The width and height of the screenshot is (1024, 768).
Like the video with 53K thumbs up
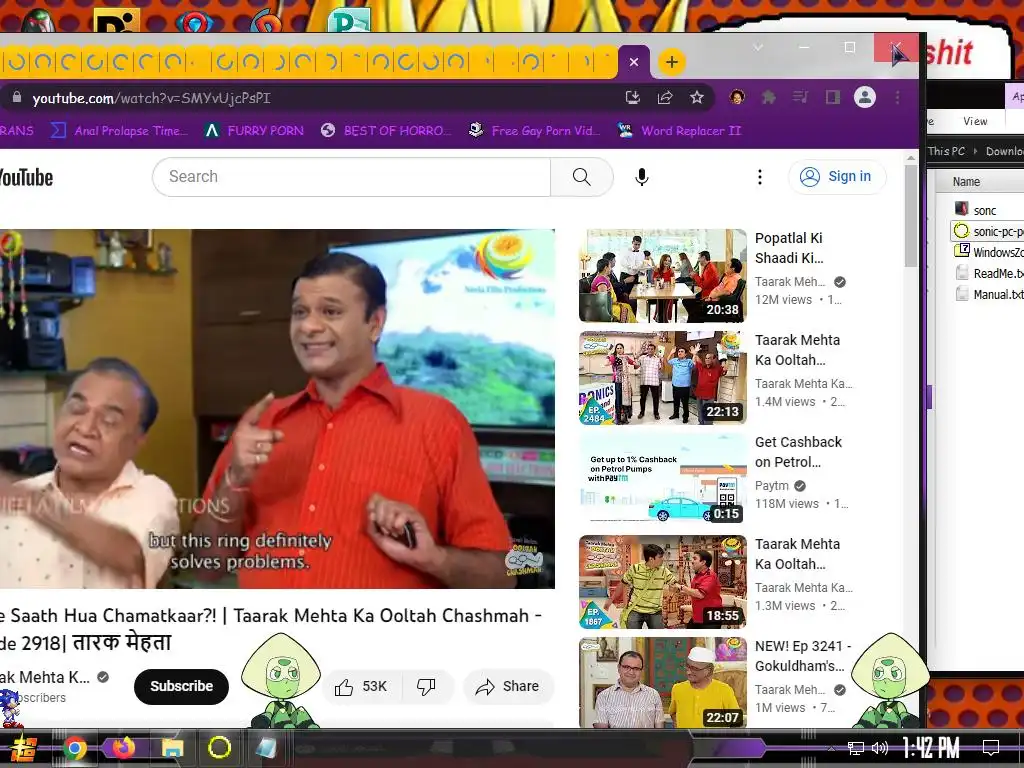361,686
